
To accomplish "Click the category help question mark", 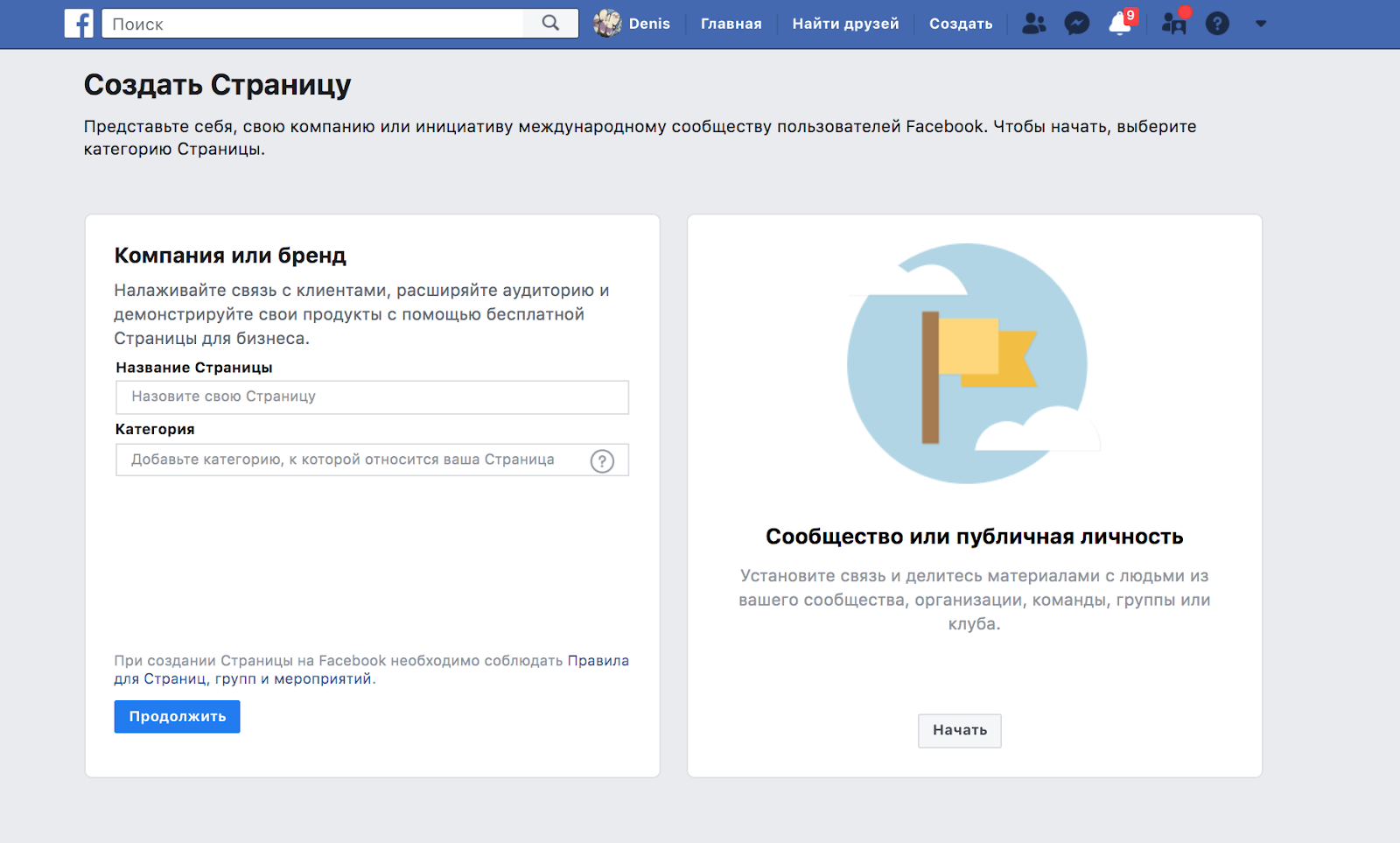I will 602,460.
